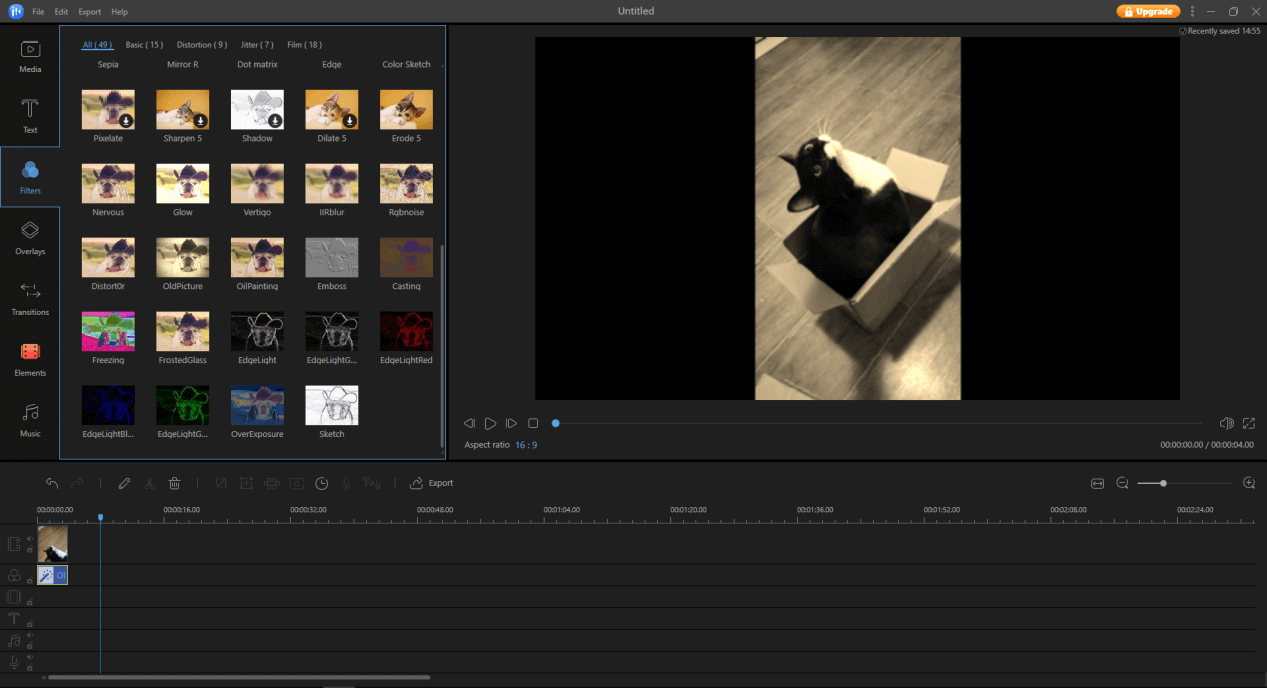Click fit-to-timeline zoom icon
Viewport: 1267px width, 688px height.
[x=1097, y=483]
